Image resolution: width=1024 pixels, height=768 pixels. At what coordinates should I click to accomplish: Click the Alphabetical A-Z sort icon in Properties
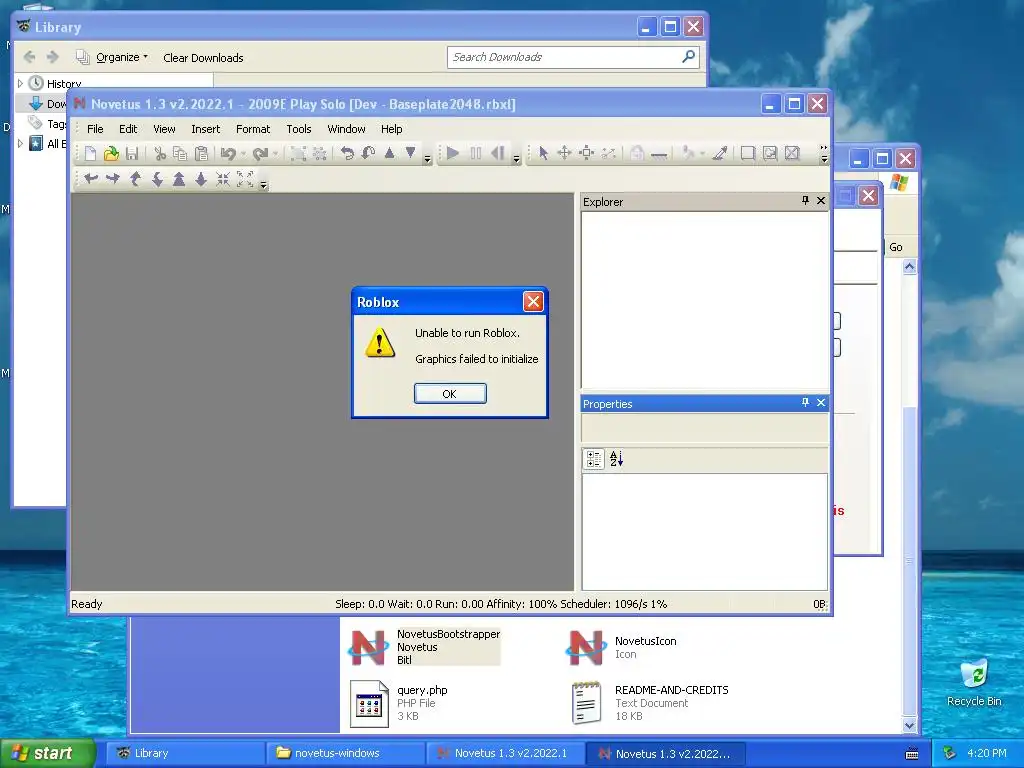click(x=616, y=459)
